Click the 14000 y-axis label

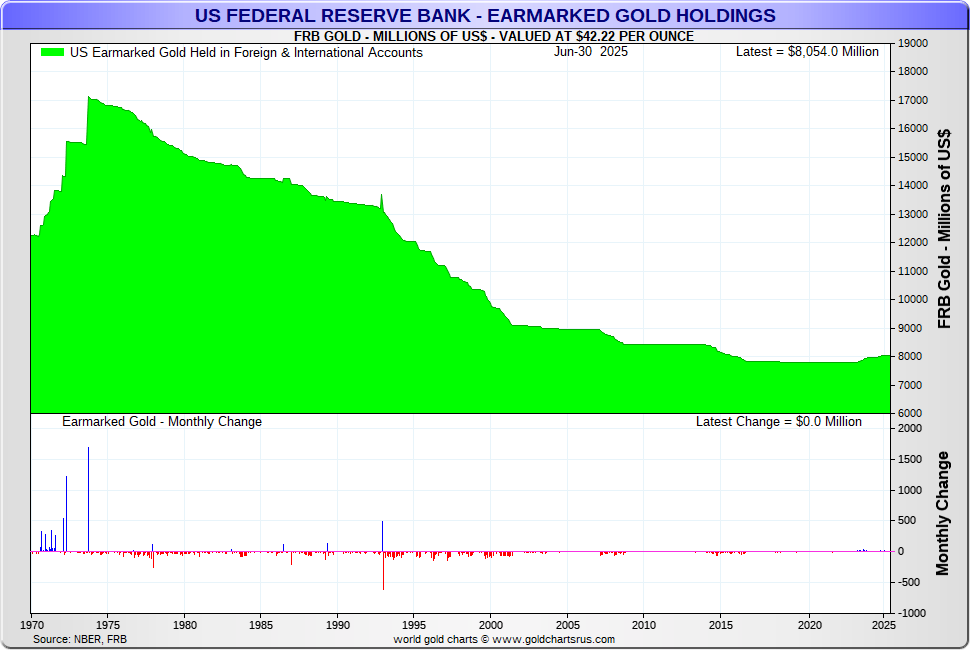tap(912, 186)
